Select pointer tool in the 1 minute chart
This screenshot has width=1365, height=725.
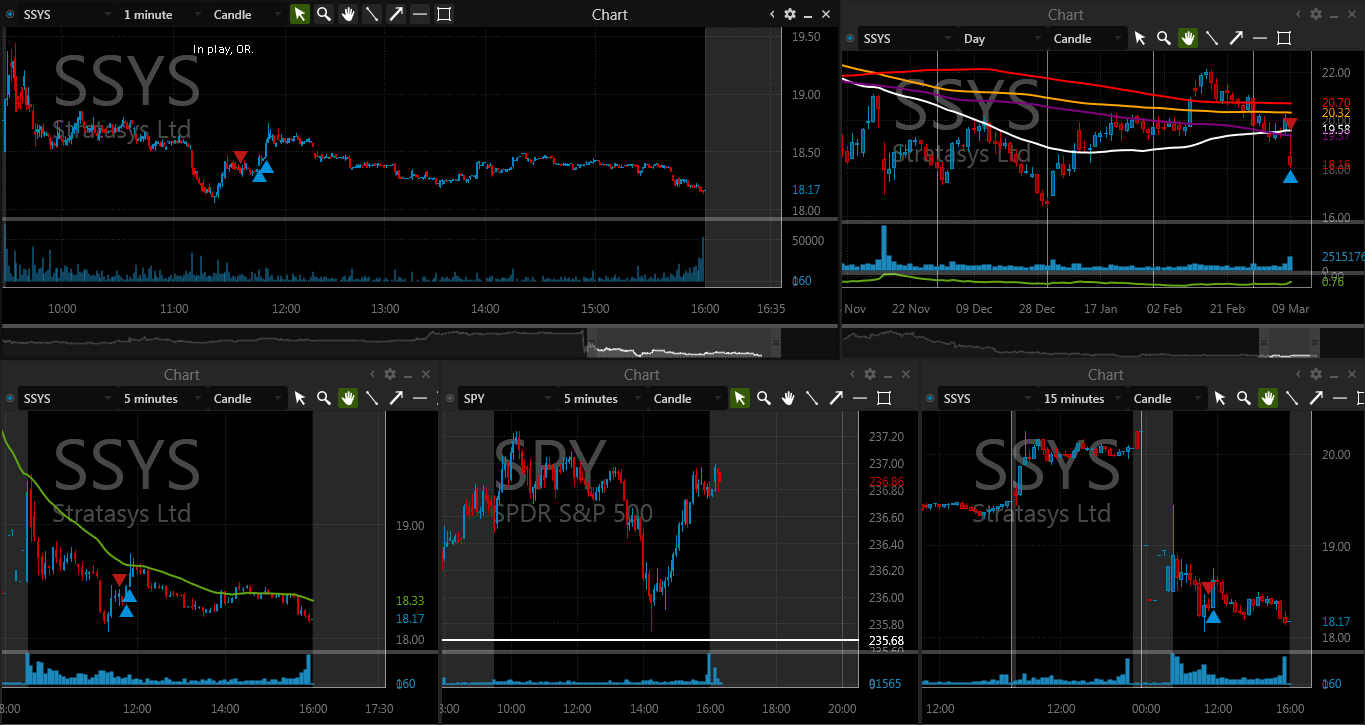pos(300,14)
